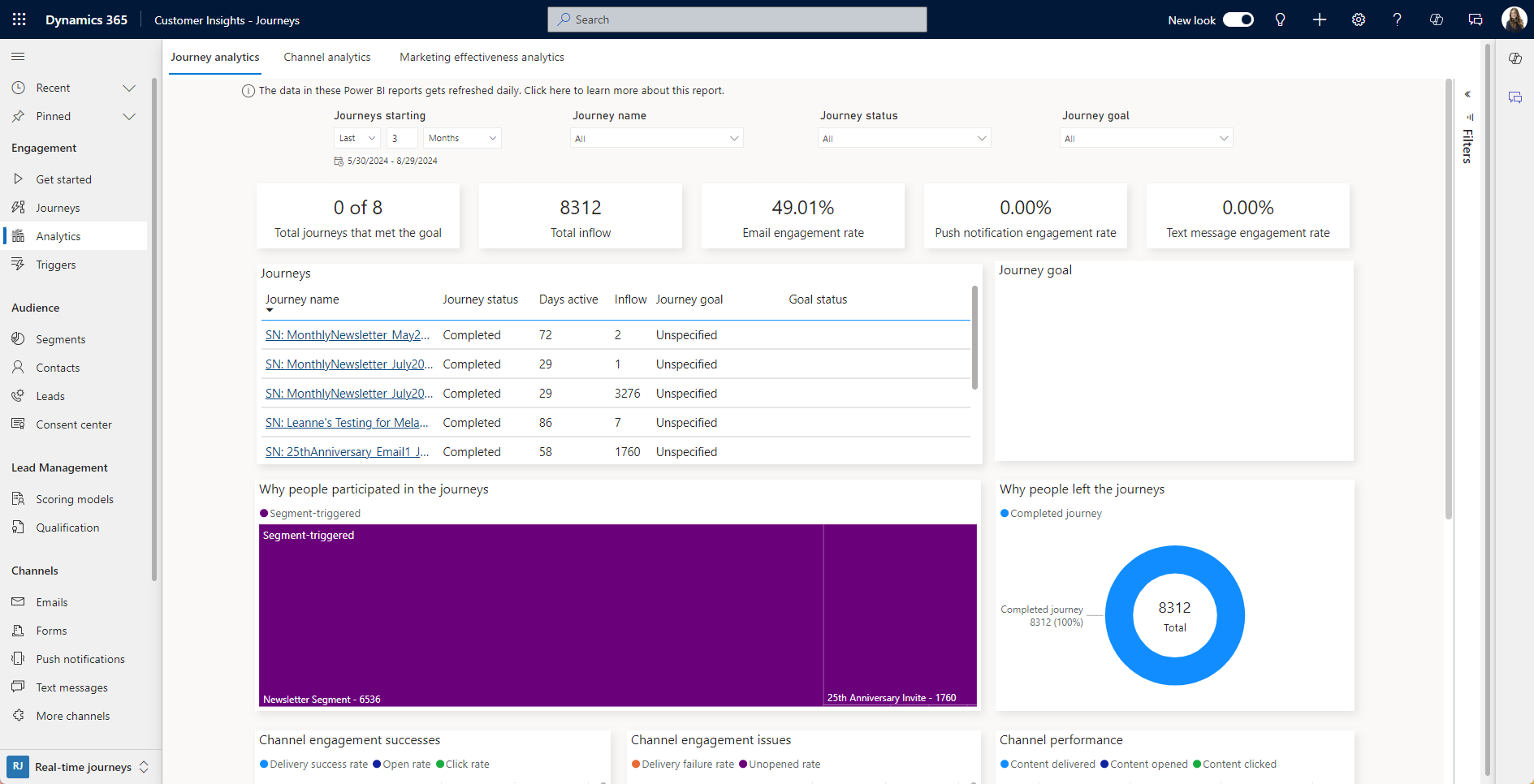
Task: Sort by Journey name column header
Action: pyautogui.click(x=302, y=299)
